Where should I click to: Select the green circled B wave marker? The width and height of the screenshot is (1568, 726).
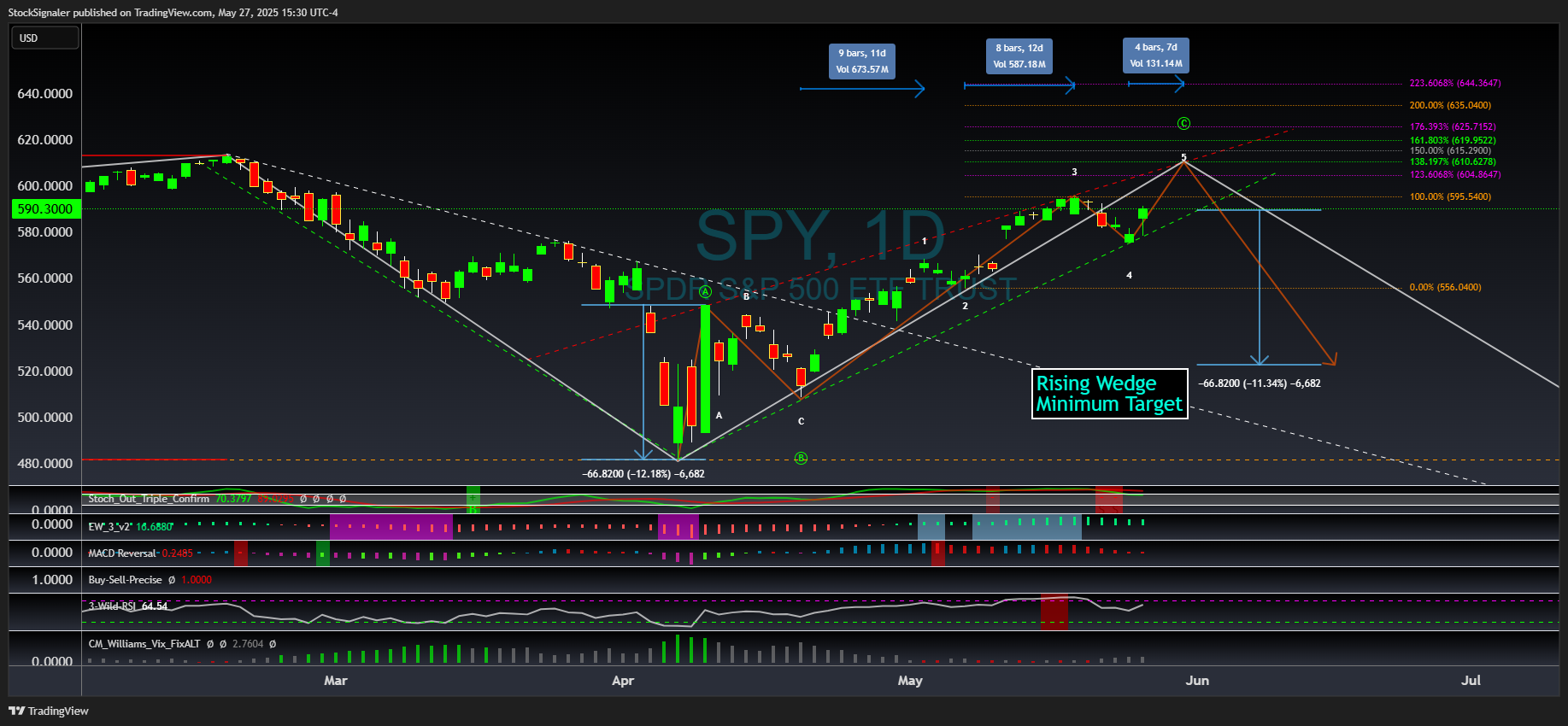tap(801, 458)
